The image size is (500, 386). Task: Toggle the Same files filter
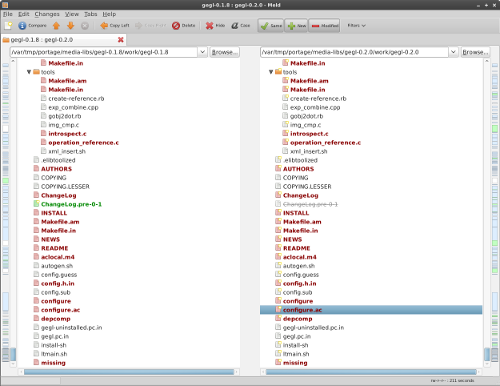[x=271, y=26]
